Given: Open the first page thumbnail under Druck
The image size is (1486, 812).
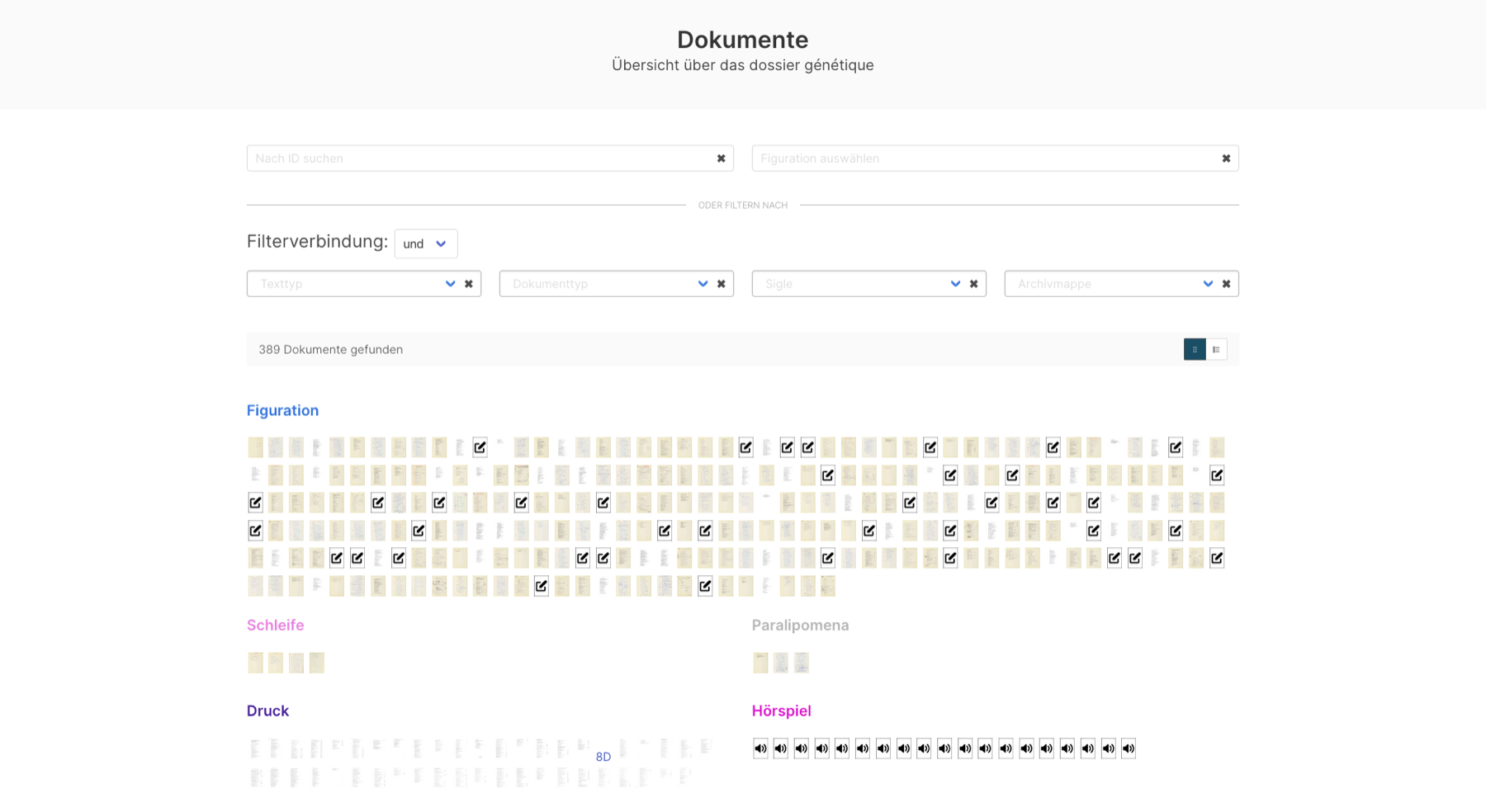Looking at the screenshot, I should pos(255,749).
